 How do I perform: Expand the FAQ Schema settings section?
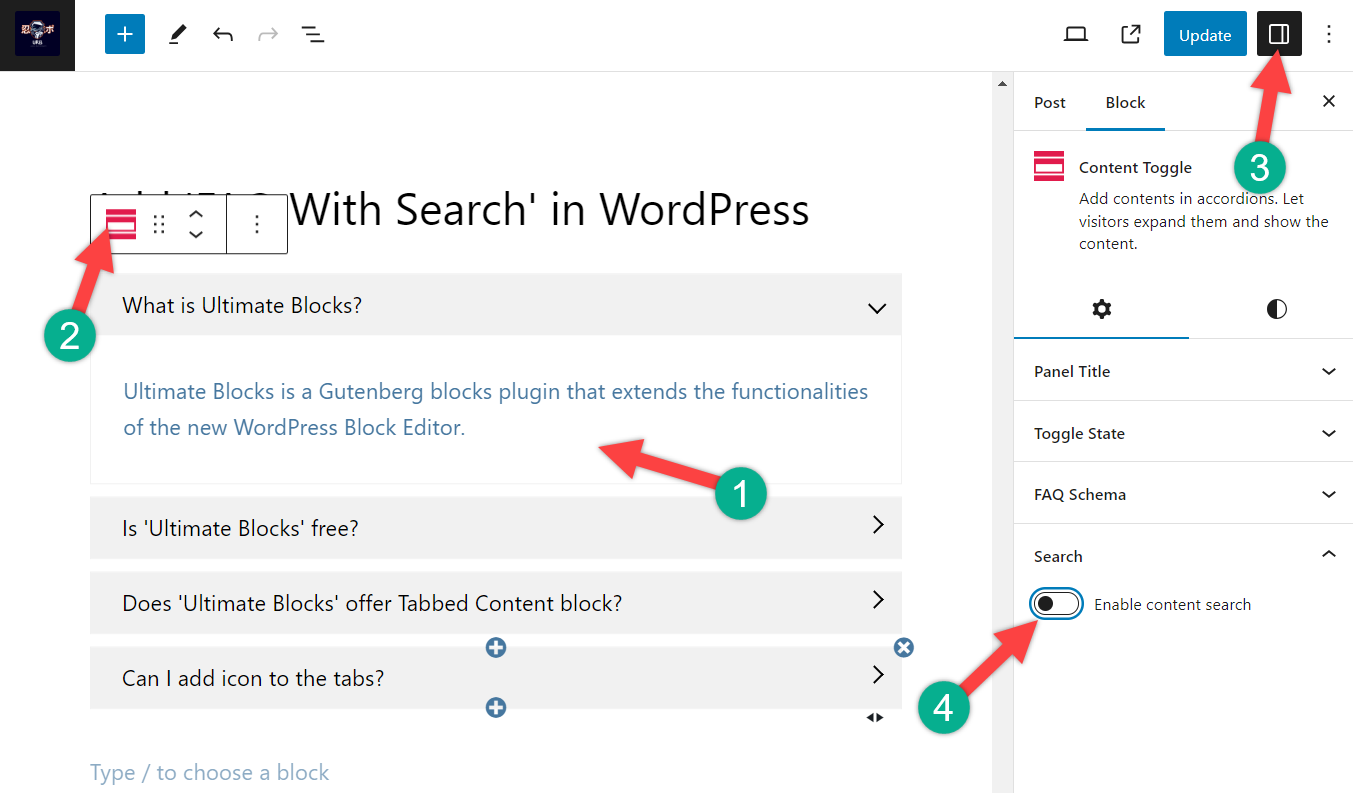[x=1184, y=494]
